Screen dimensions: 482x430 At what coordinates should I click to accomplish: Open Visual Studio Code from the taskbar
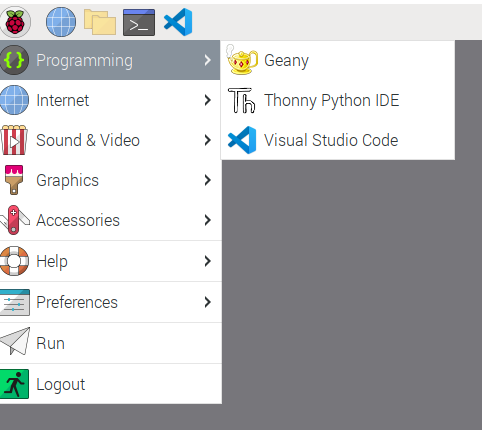(x=178, y=22)
